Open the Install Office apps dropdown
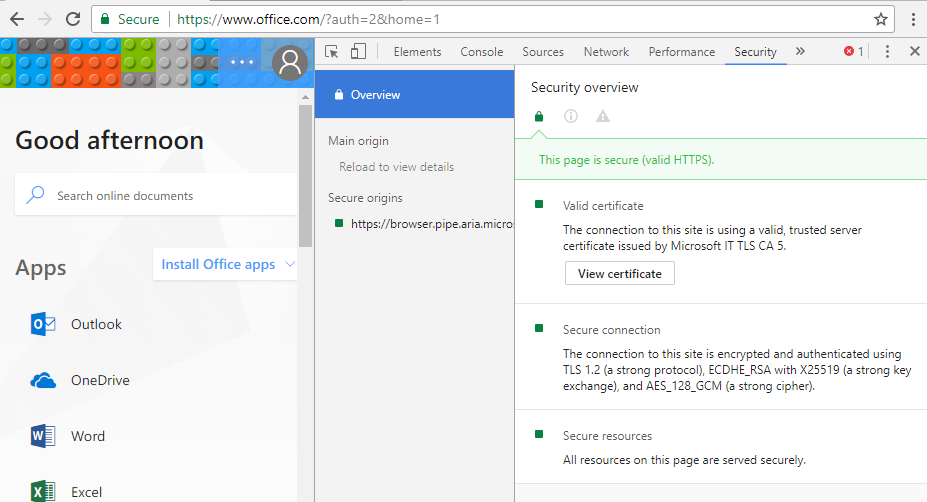The width and height of the screenshot is (927, 502). 225,264
